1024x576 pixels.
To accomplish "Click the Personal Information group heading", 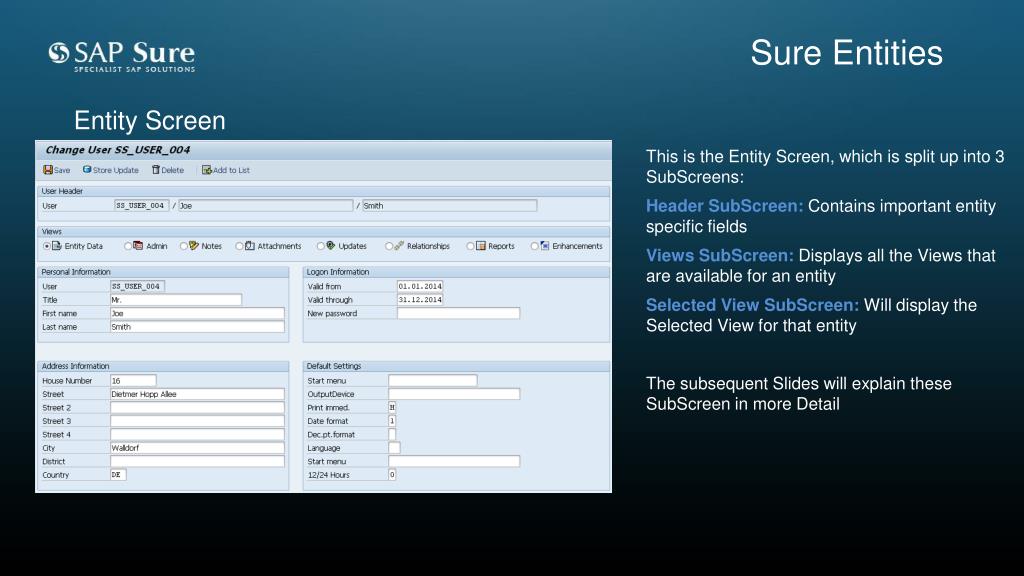I will (x=76, y=272).
